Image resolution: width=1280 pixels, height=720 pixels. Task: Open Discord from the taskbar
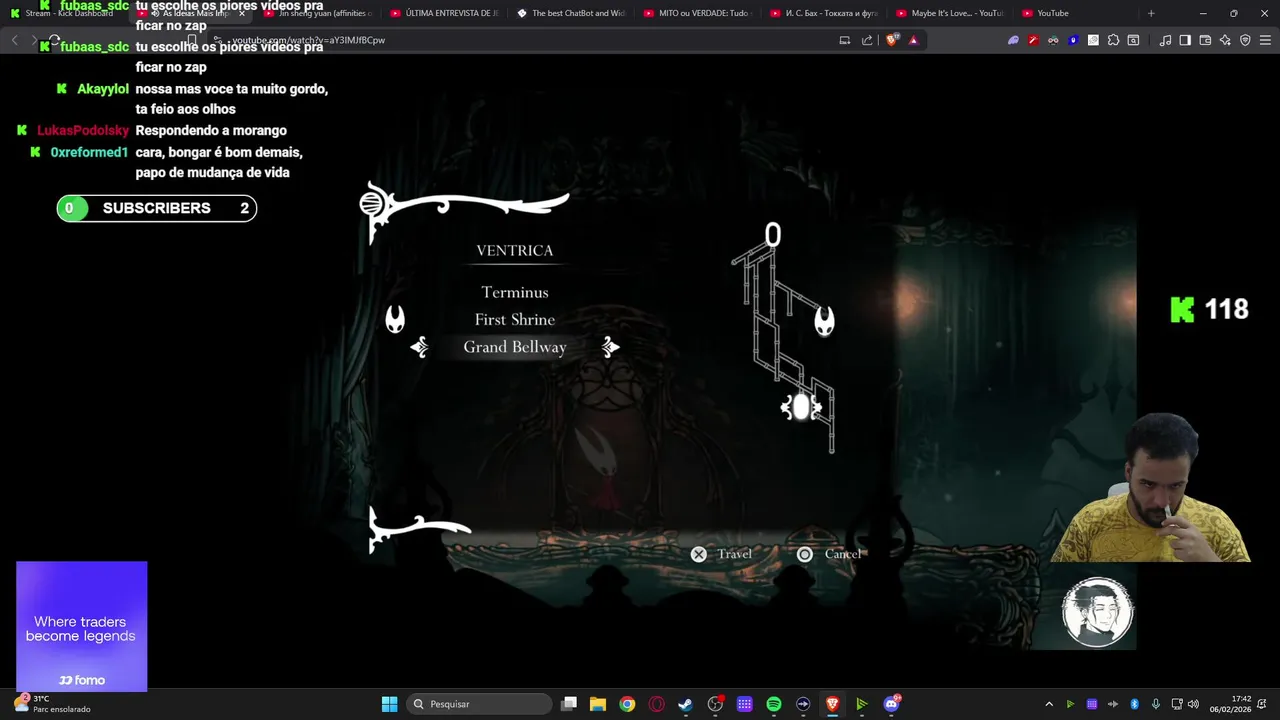click(891, 704)
